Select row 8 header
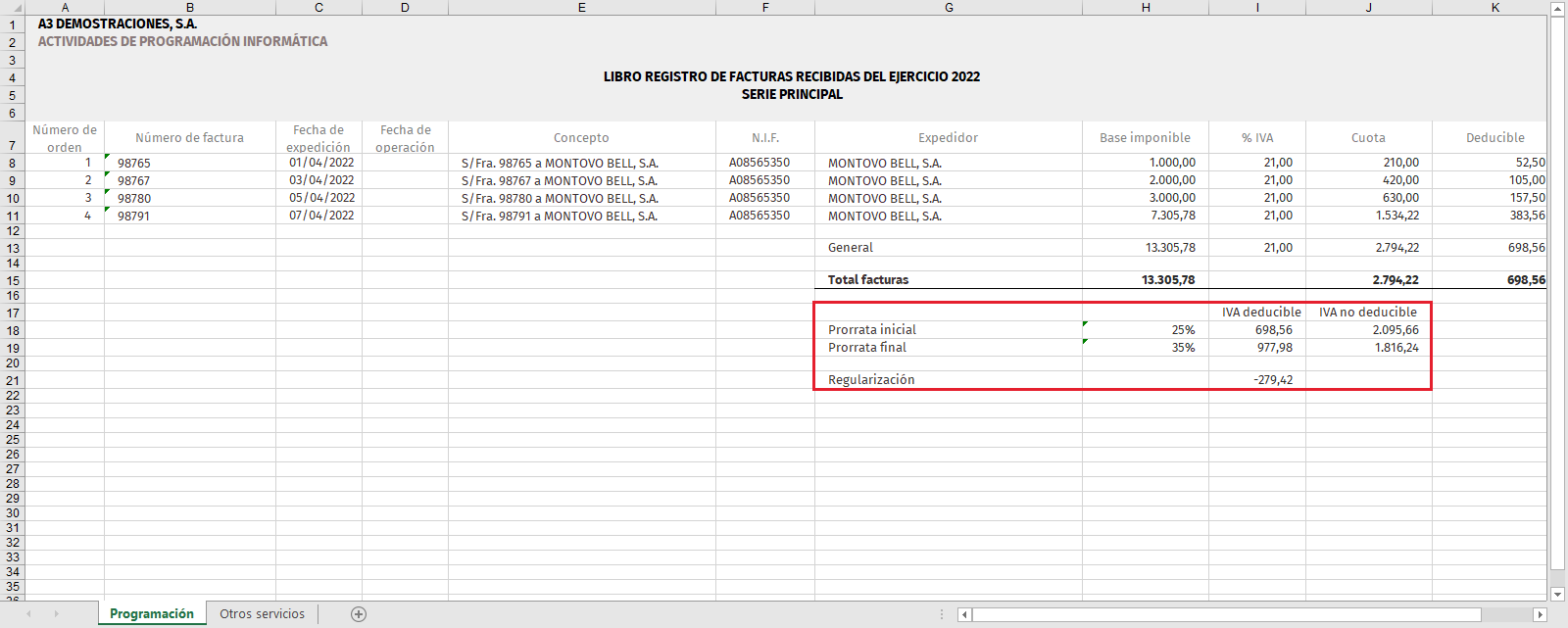 [12, 163]
